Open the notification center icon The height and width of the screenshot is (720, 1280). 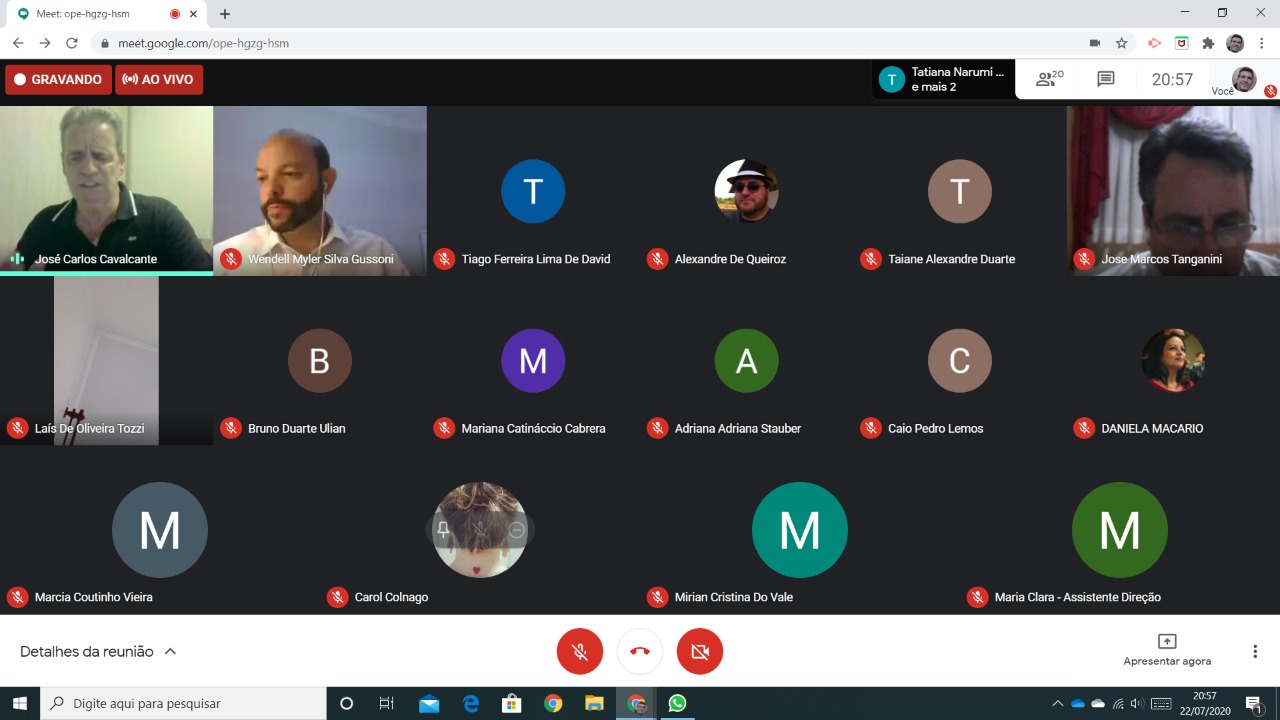(1253, 703)
